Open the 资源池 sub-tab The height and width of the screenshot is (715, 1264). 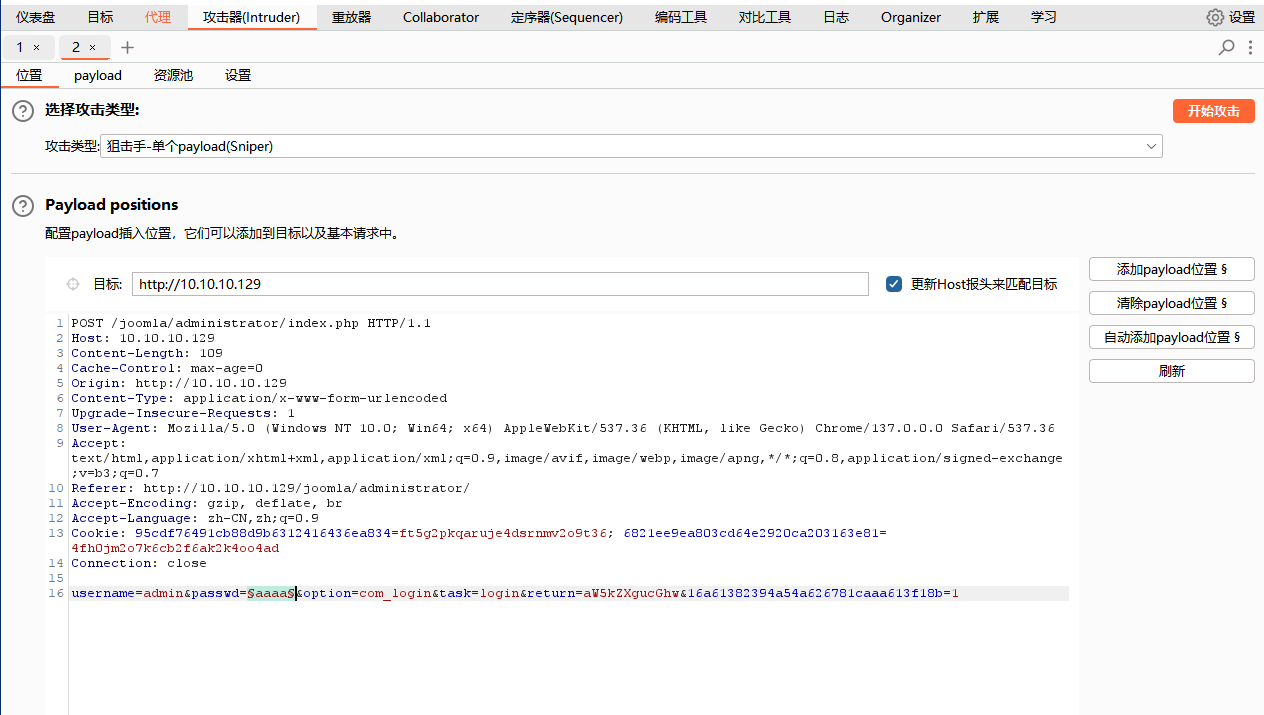(x=173, y=75)
